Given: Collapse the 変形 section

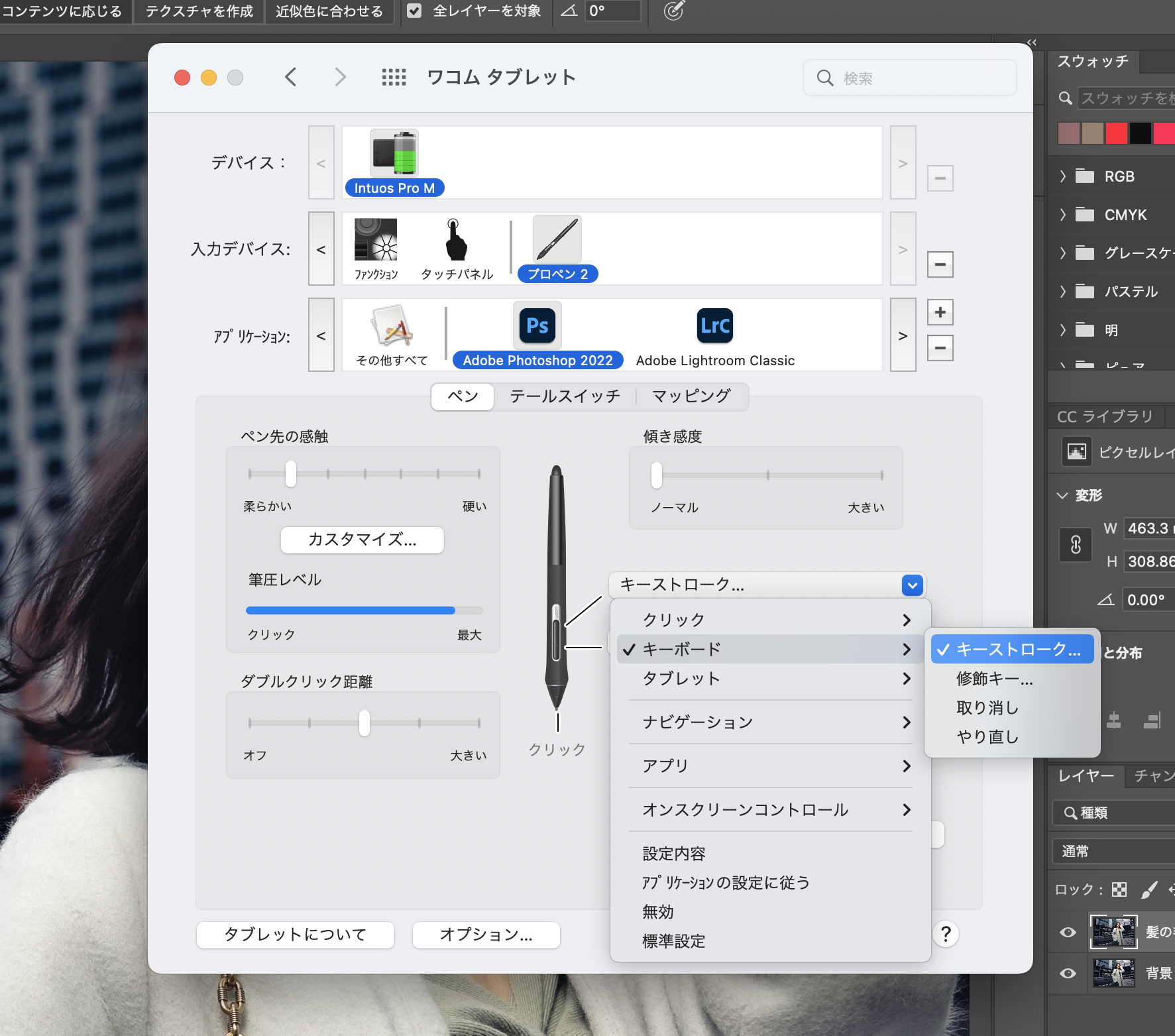Looking at the screenshot, I should pyautogui.click(x=1062, y=495).
